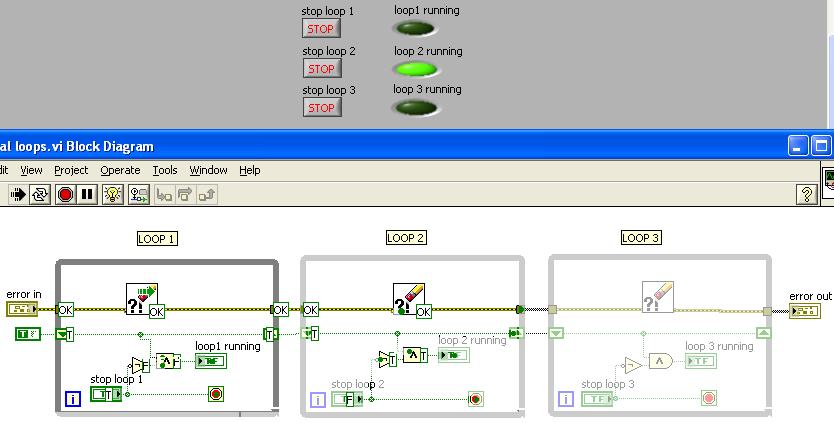Click Loop 3 left shift register

pyautogui.click(x=556, y=334)
